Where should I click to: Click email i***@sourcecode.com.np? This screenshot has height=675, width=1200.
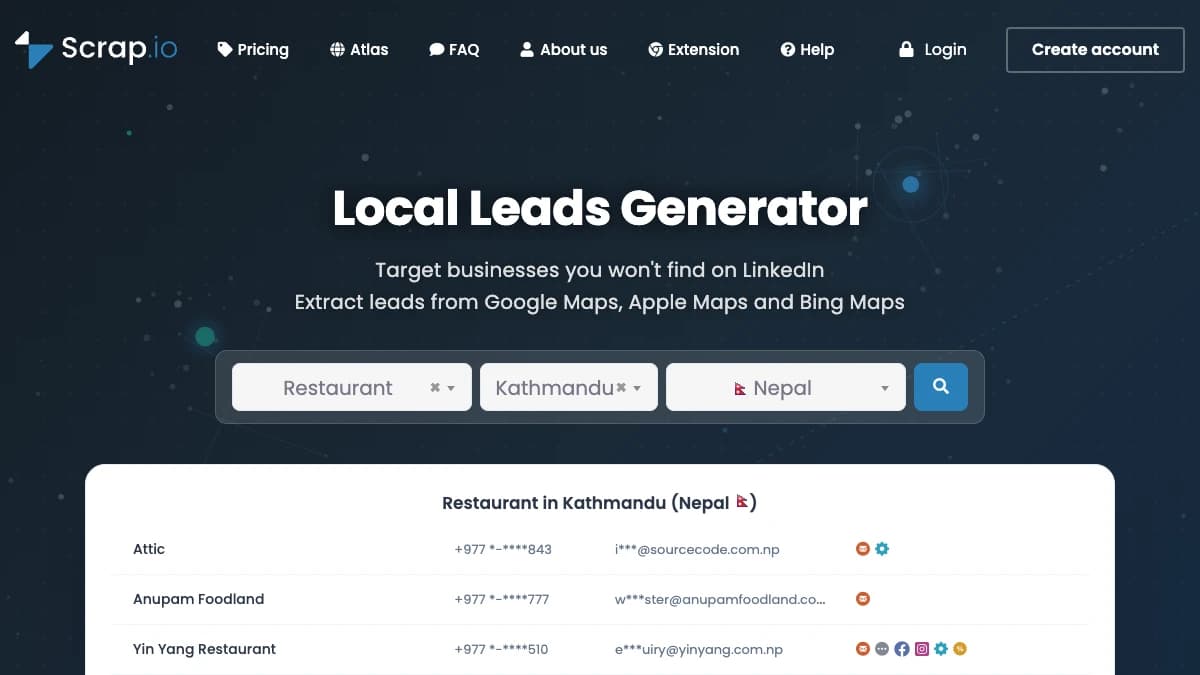coord(697,549)
